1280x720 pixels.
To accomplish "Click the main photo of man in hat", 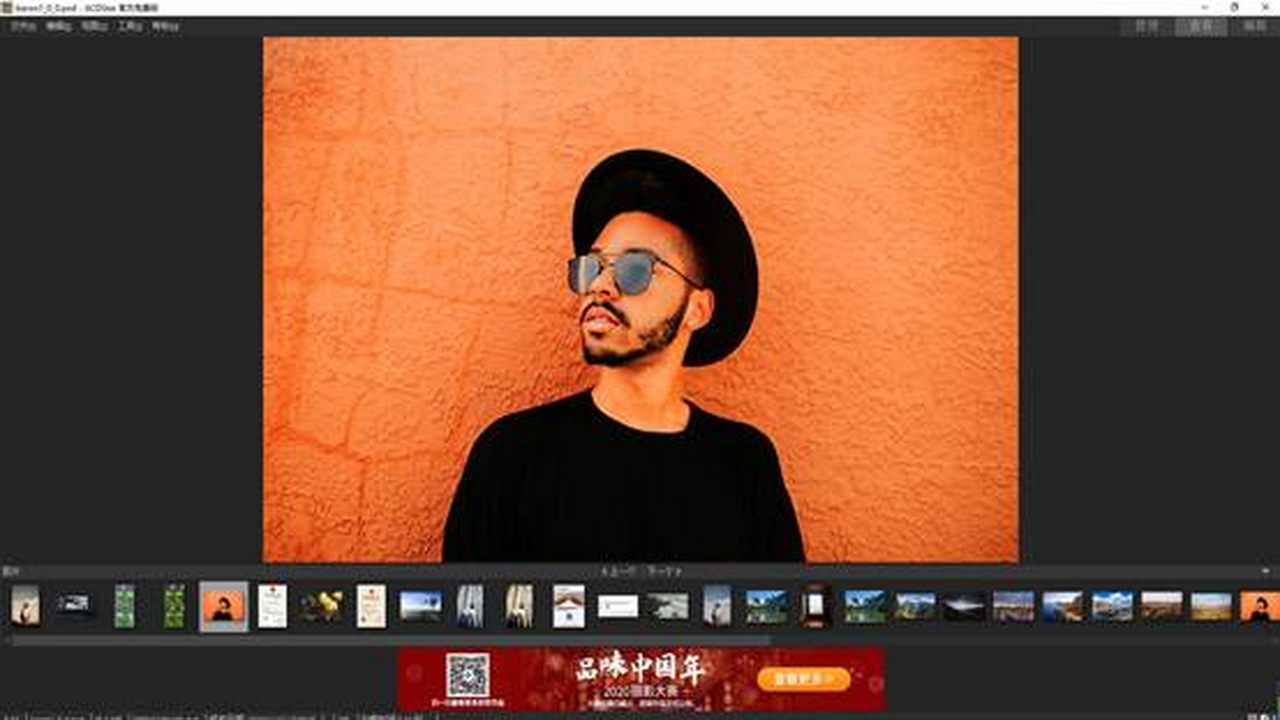I will click(640, 300).
